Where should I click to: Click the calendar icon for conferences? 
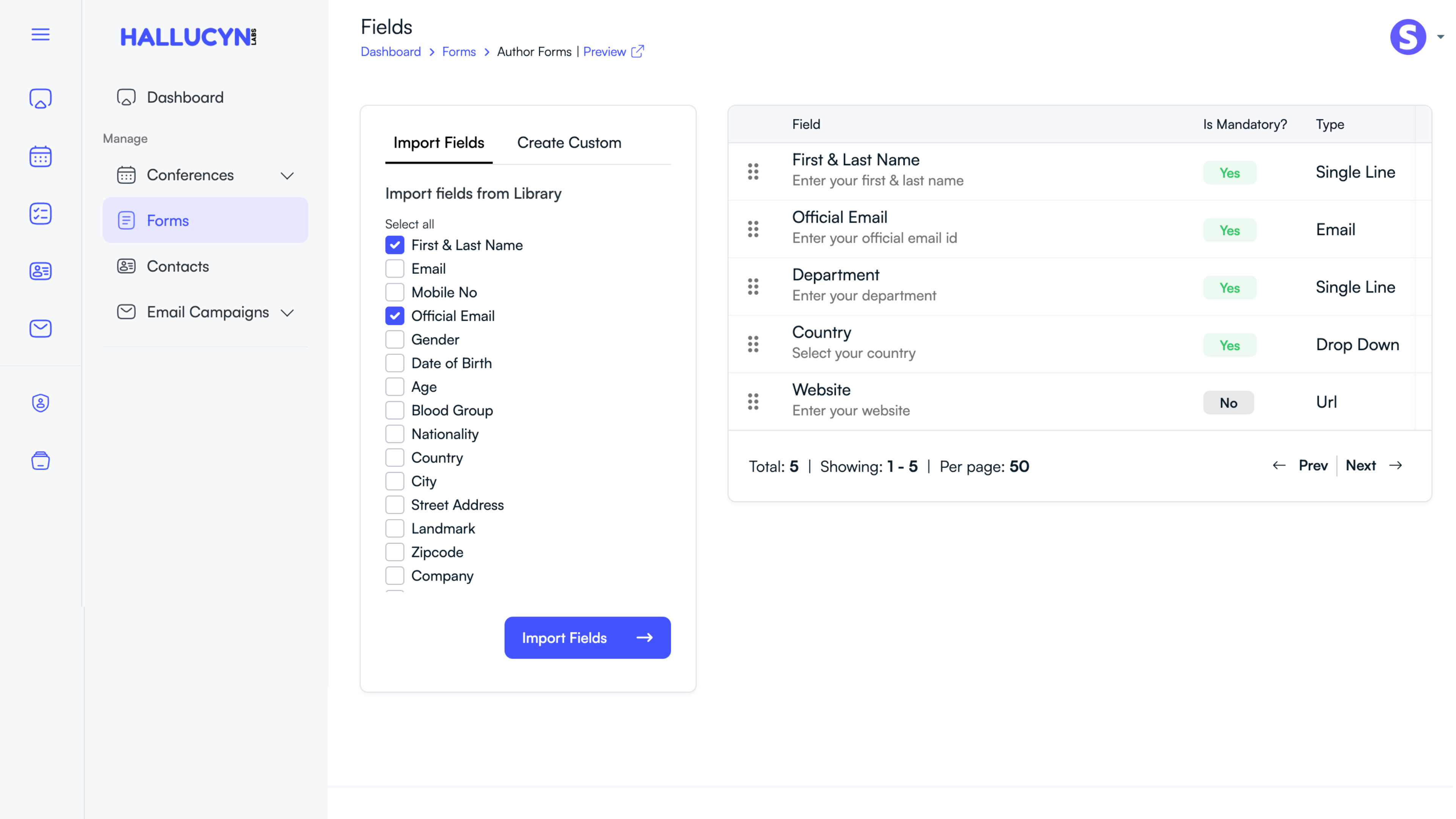point(40,157)
